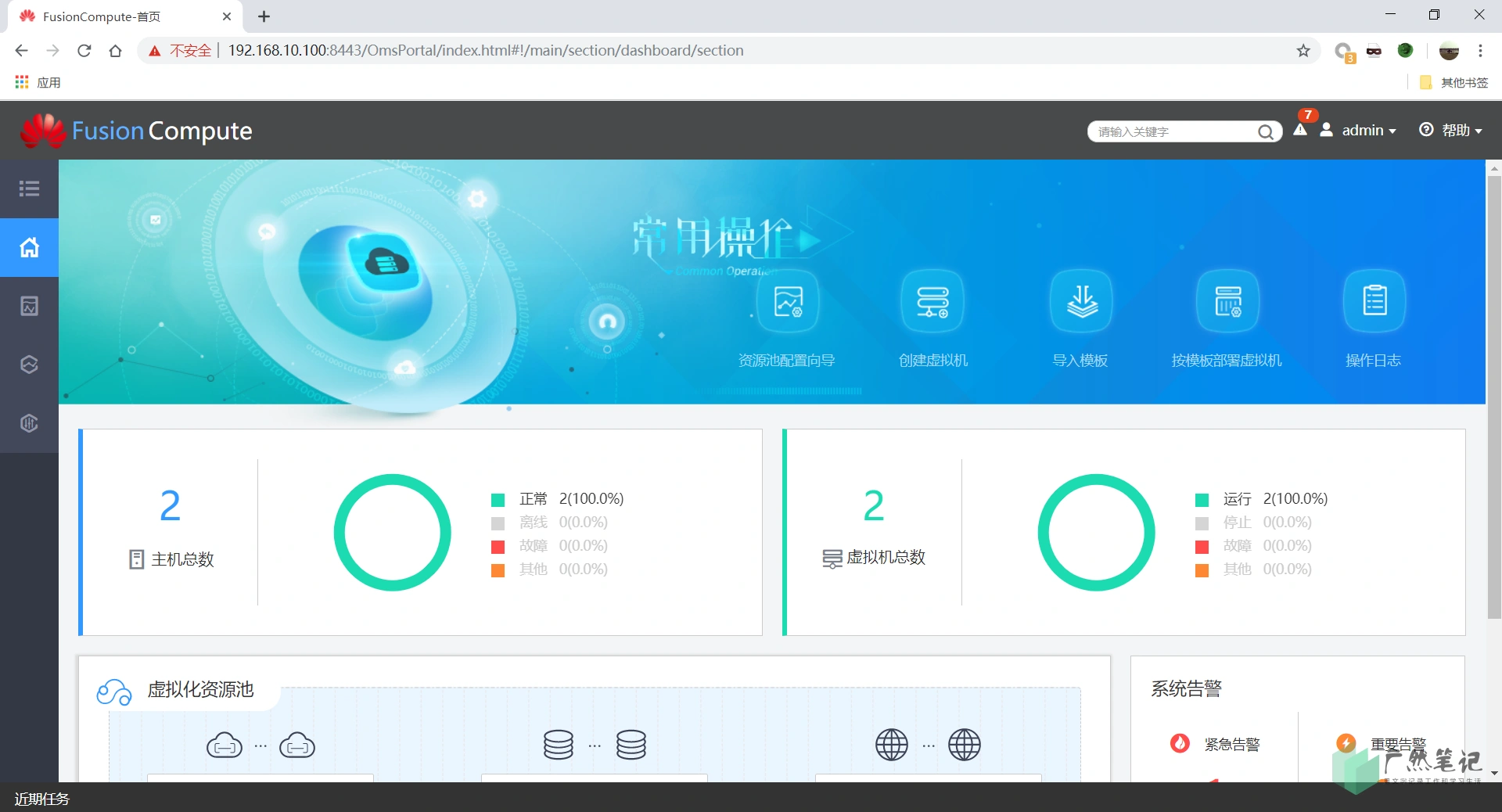Viewport: 1502px width, 812px height.
Task: Open the Chrome three-dot menu
Action: (1480, 51)
